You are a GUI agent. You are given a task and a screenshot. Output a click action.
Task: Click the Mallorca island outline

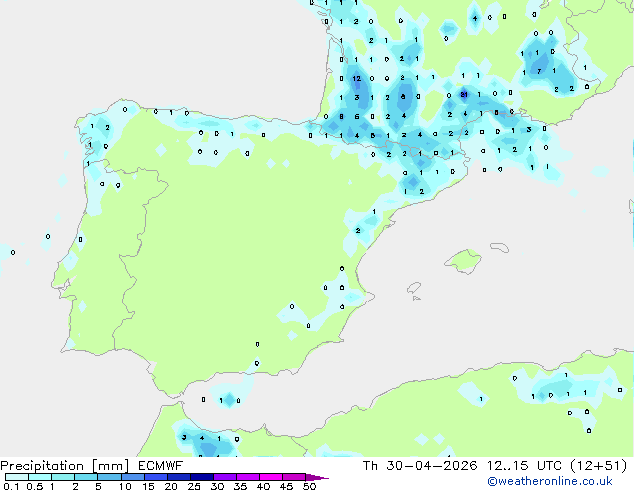[x=463, y=261]
